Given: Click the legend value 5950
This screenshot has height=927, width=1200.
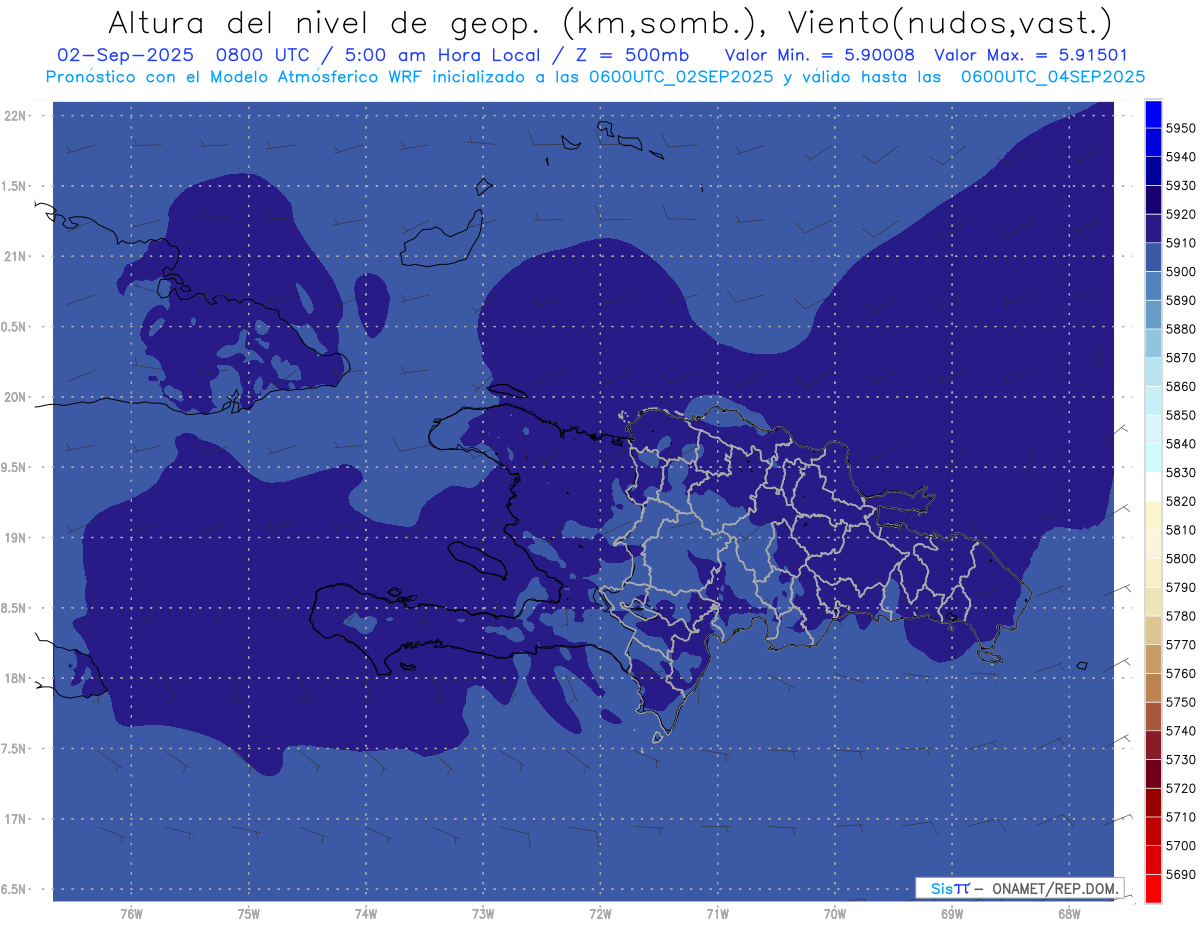Looking at the screenshot, I should tap(1180, 128).
